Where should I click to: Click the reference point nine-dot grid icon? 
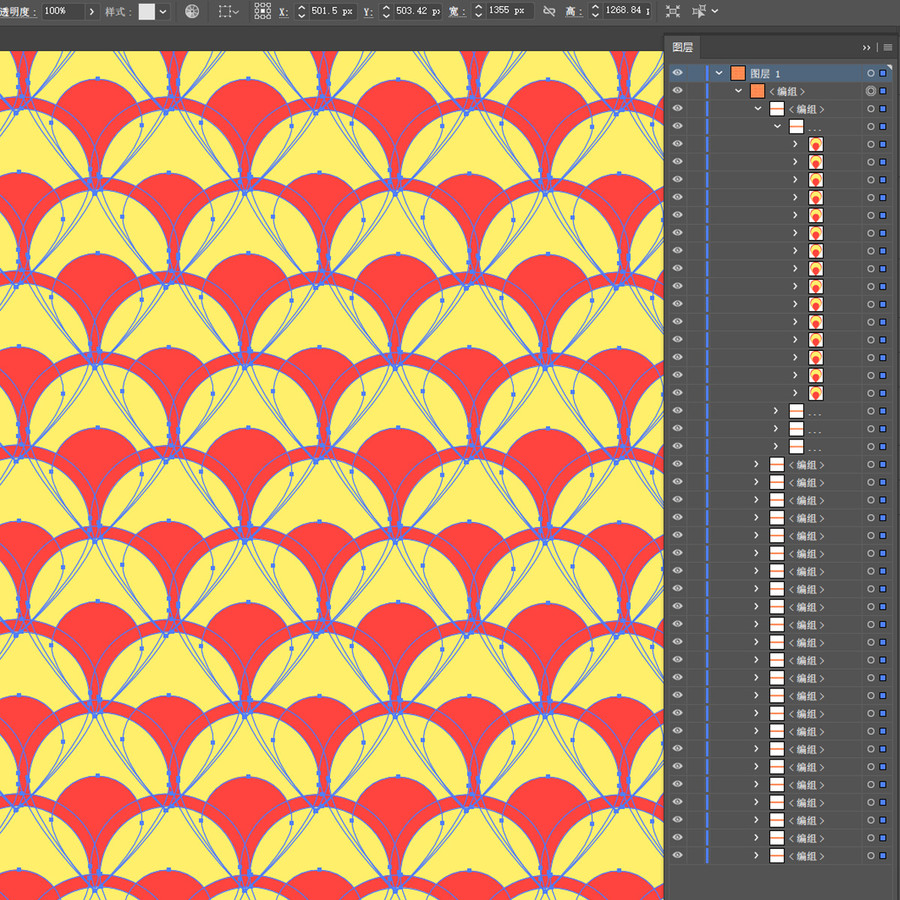(262, 11)
